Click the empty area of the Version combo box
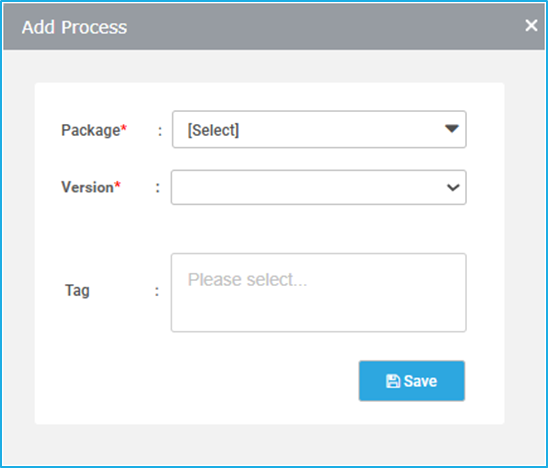Viewport: 548px width, 468px height. 308,187
